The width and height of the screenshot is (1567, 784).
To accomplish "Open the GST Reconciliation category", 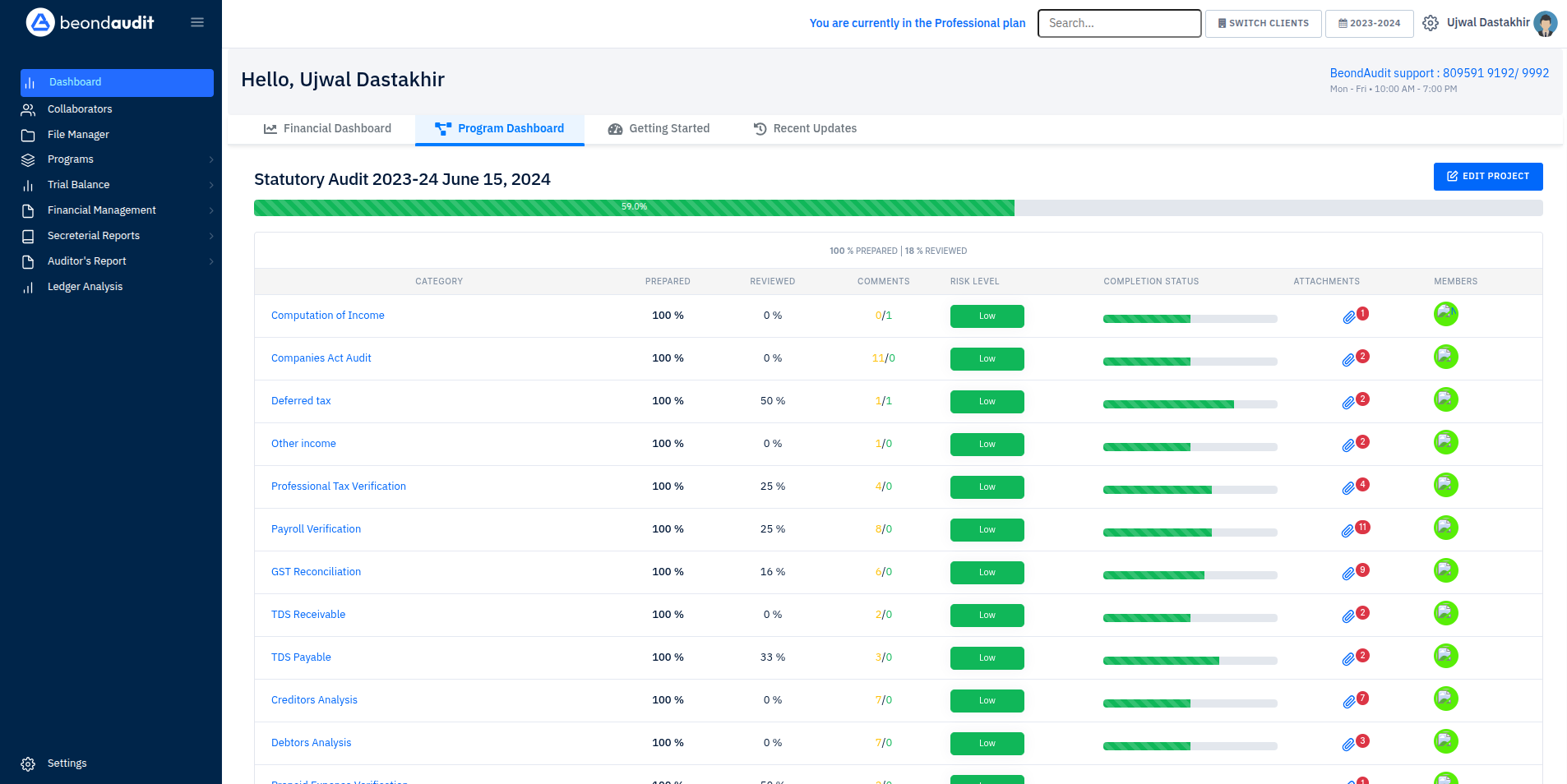I will click(x=316, y=571).
